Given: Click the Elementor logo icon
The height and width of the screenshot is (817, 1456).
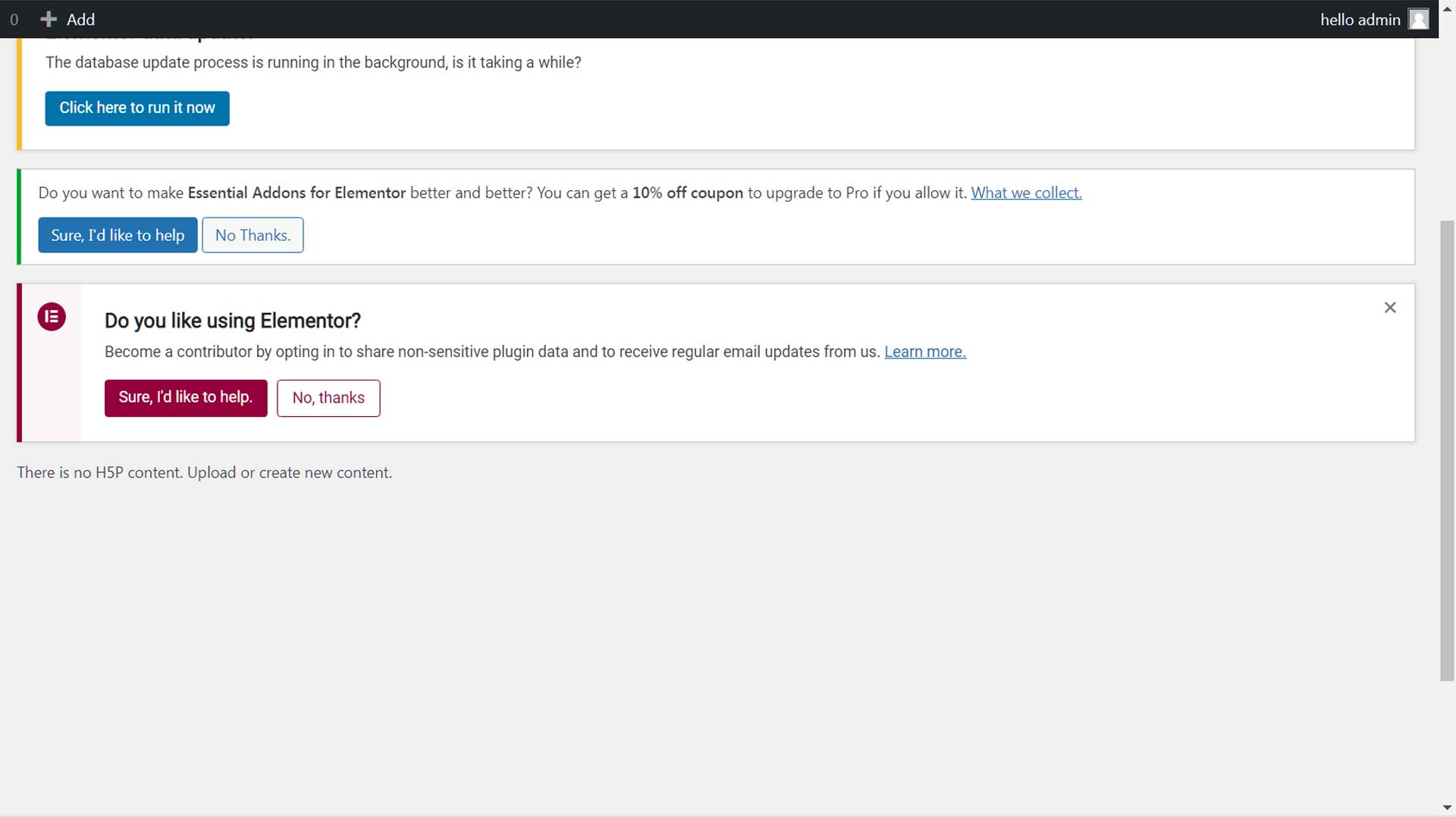Looking at the screenshot, I should point(52,317).
